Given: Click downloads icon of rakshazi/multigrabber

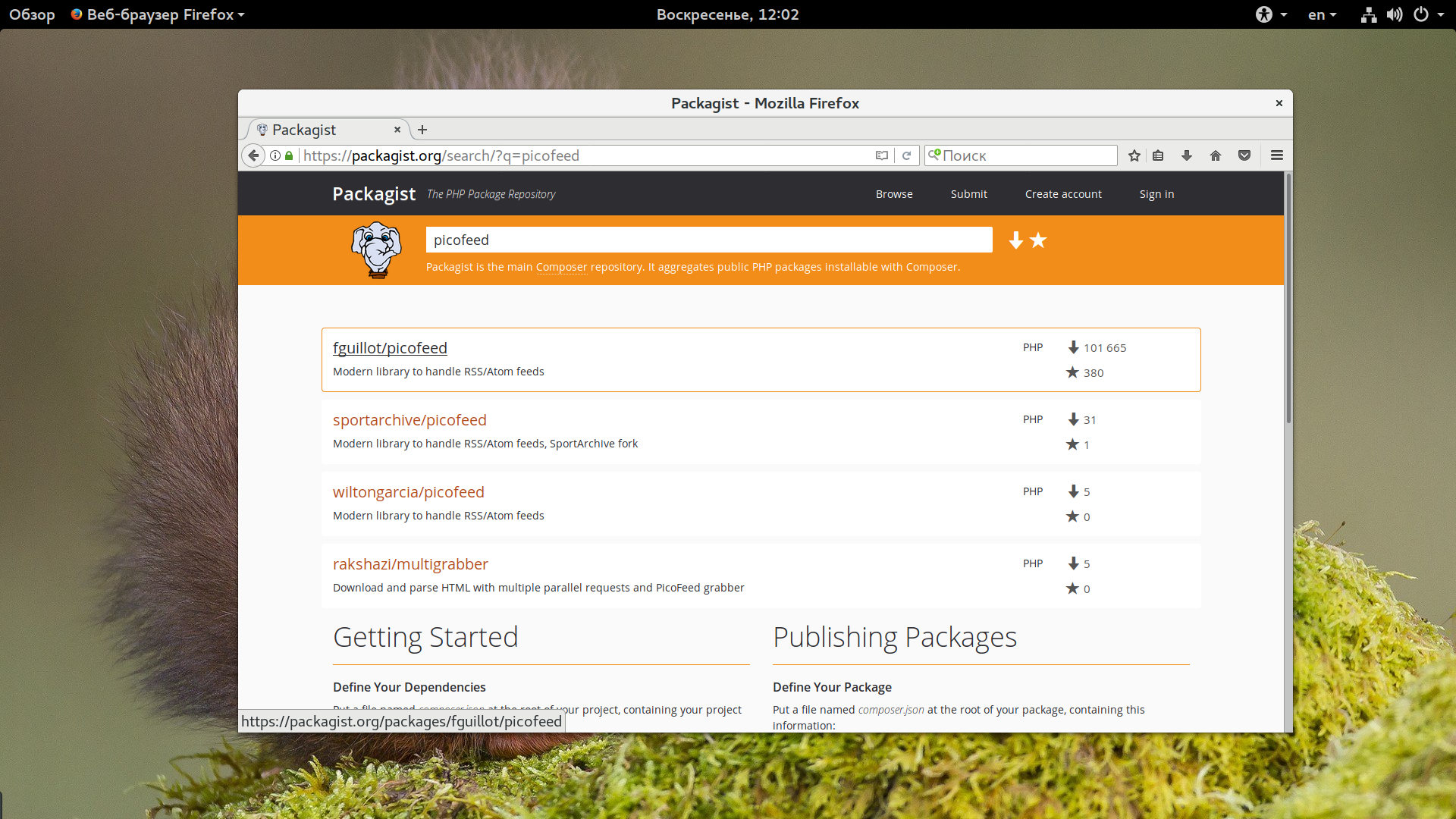Looking at the screenshot, I should 1073,563.
